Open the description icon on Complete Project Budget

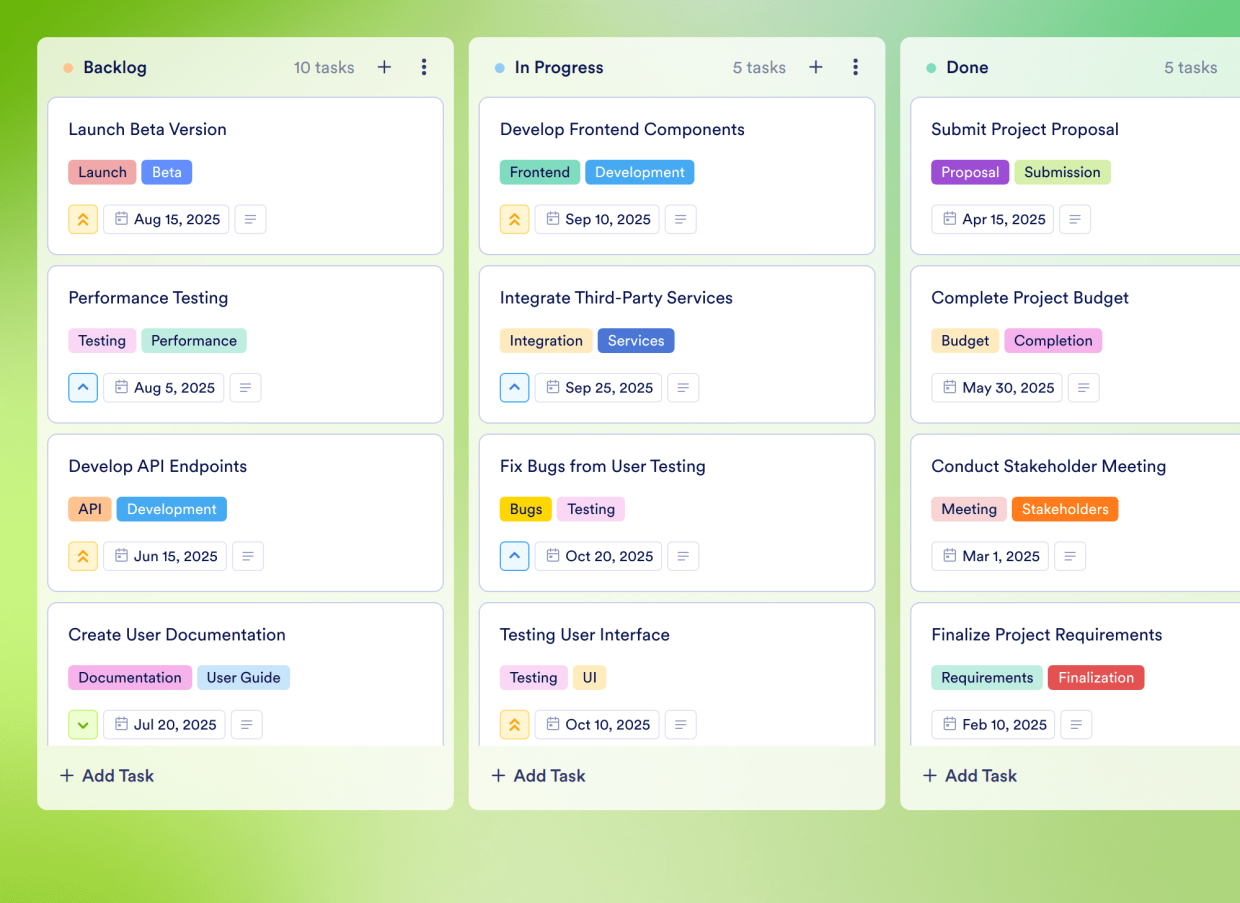point(1083,387)
